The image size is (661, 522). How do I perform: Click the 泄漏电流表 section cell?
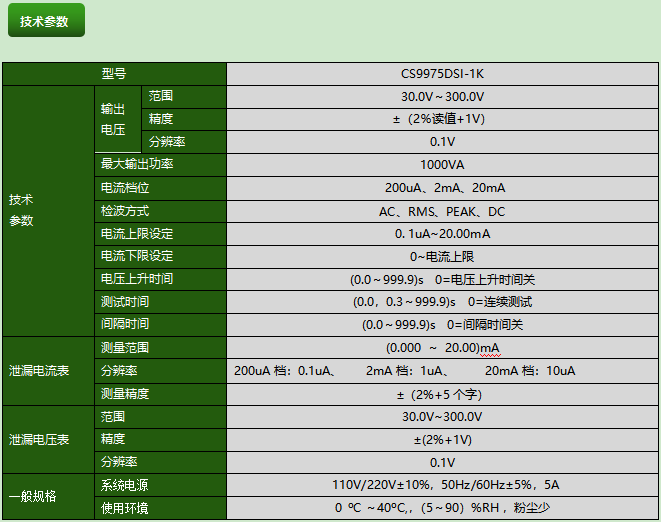click(40, 370)
